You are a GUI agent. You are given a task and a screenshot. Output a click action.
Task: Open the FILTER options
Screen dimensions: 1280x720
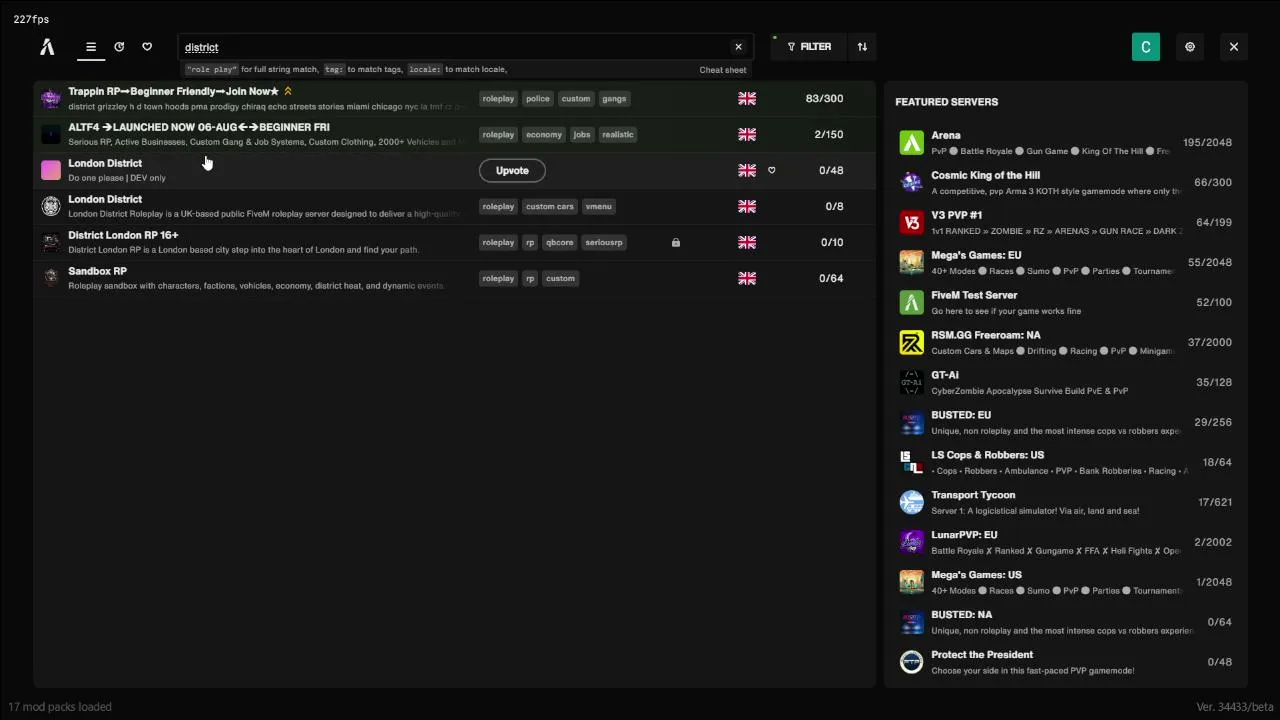point(809,47)
